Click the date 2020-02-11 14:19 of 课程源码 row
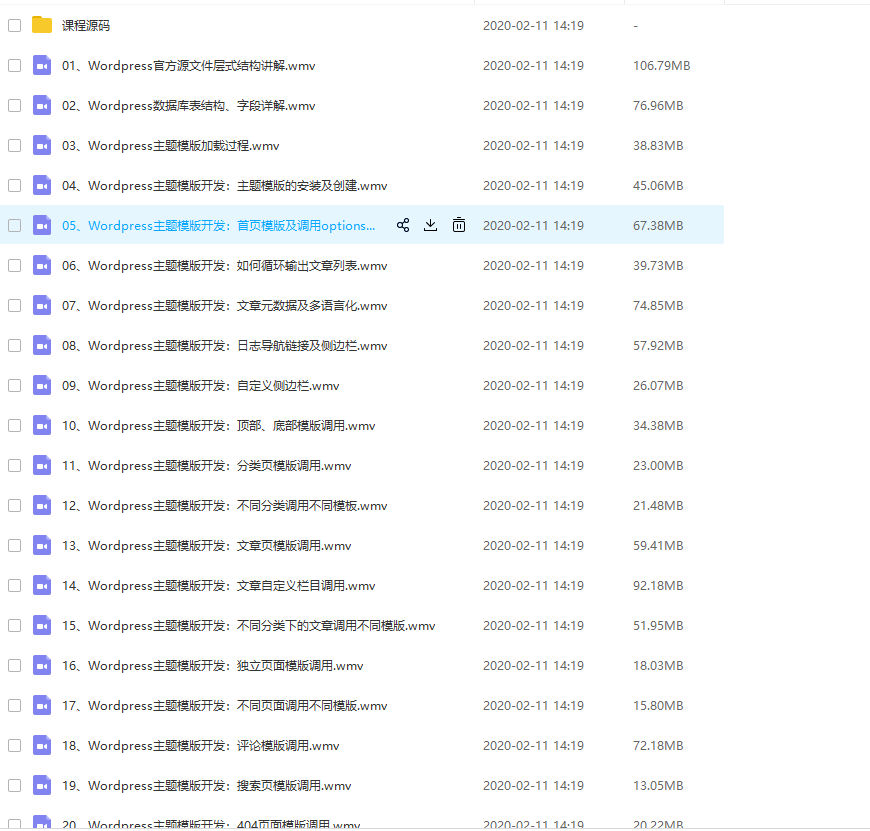This screenshot has width=870, height=831. click(x=533, y=26)
